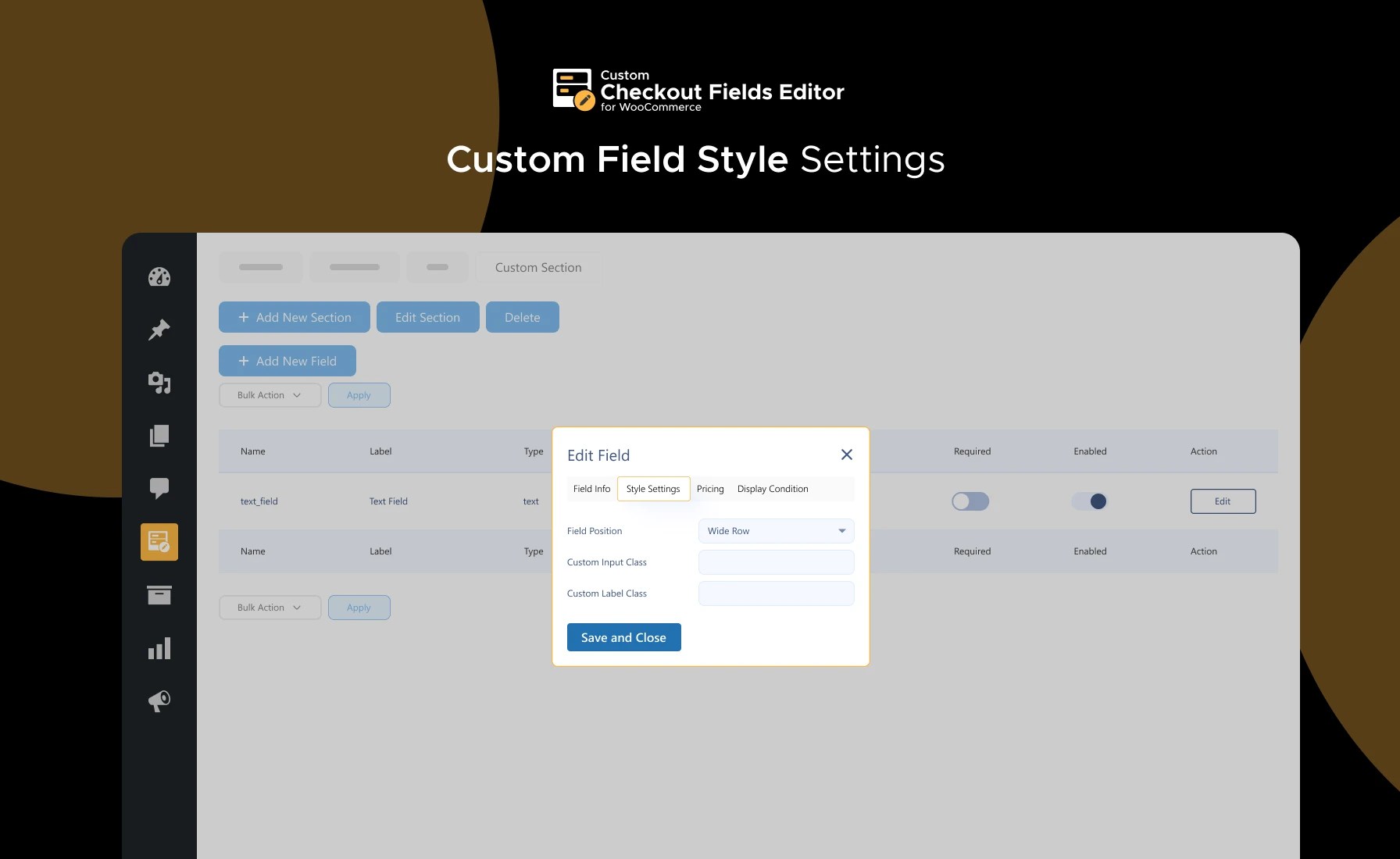Viewport: 1400px width, 859px height.
Task: Open the Media library icon
Action: click(x=159, y=382)
